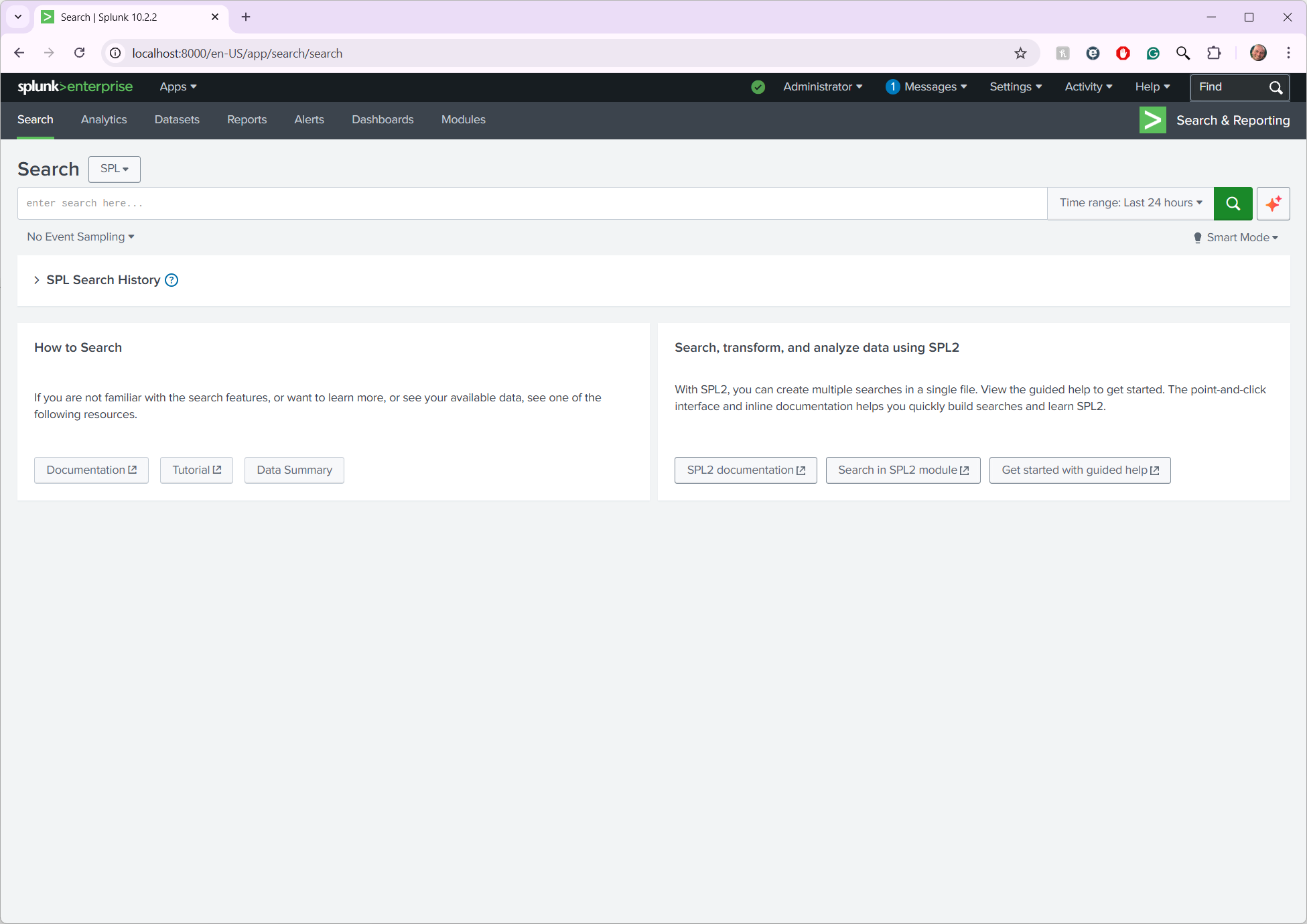Run search with the green magnifying glass button
Screen dimensions: 1307x924
1233,203
